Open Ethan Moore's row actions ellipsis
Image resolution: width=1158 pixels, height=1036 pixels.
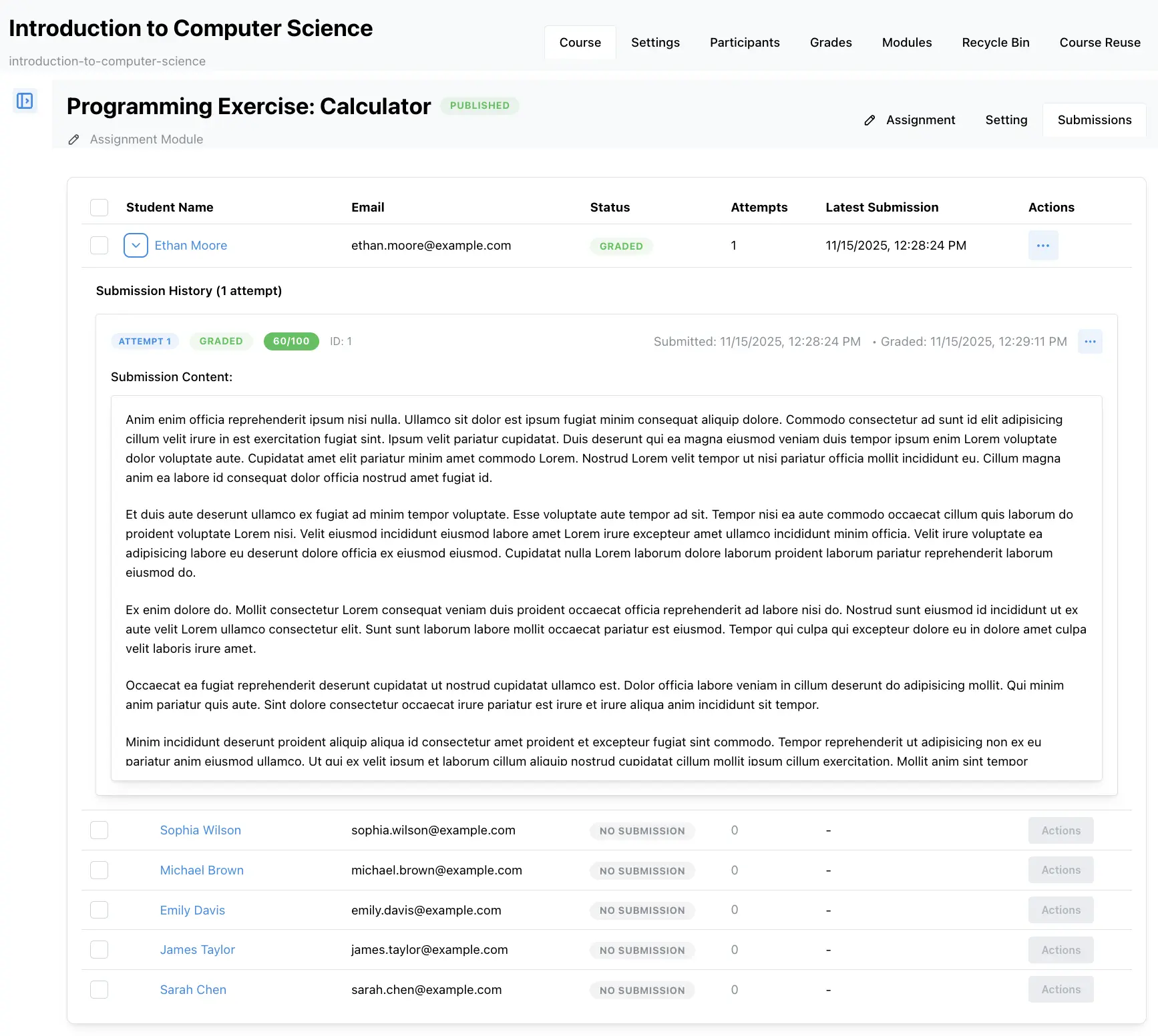point(1042,246)
